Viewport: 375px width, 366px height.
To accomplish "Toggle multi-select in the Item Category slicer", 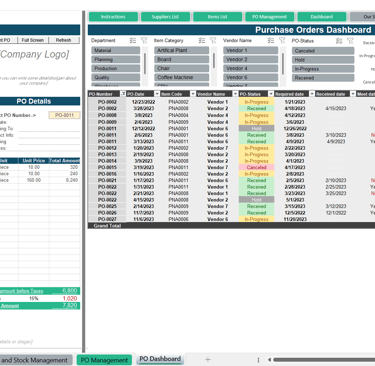I will (x=202, y=41).
